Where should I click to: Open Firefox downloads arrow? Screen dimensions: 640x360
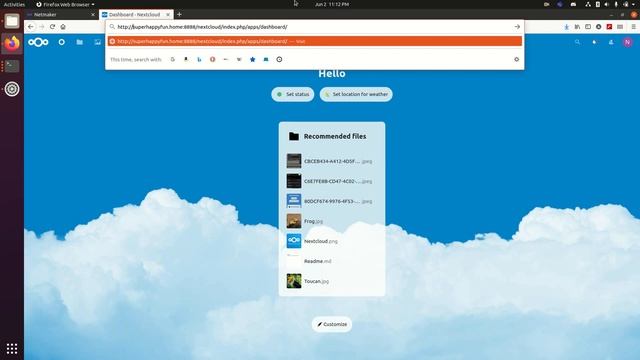[567, 27]
